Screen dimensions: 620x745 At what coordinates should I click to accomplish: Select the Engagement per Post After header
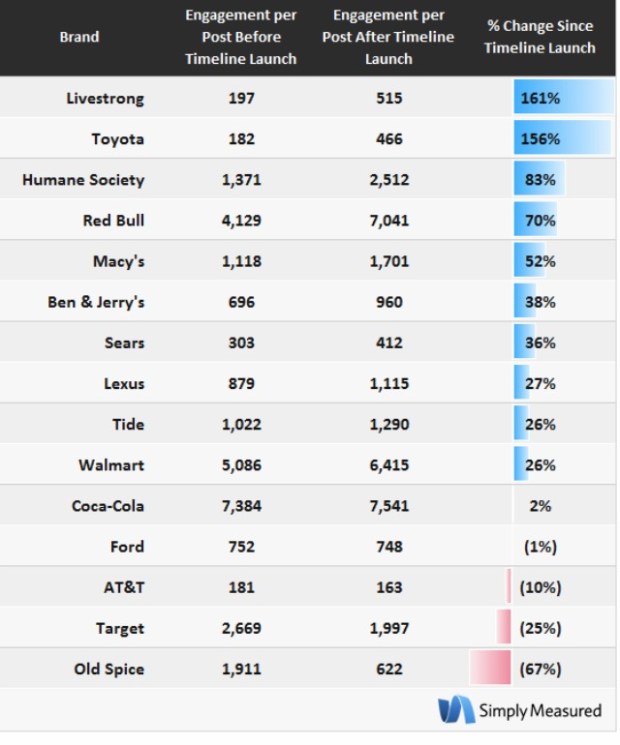[390, 37]
